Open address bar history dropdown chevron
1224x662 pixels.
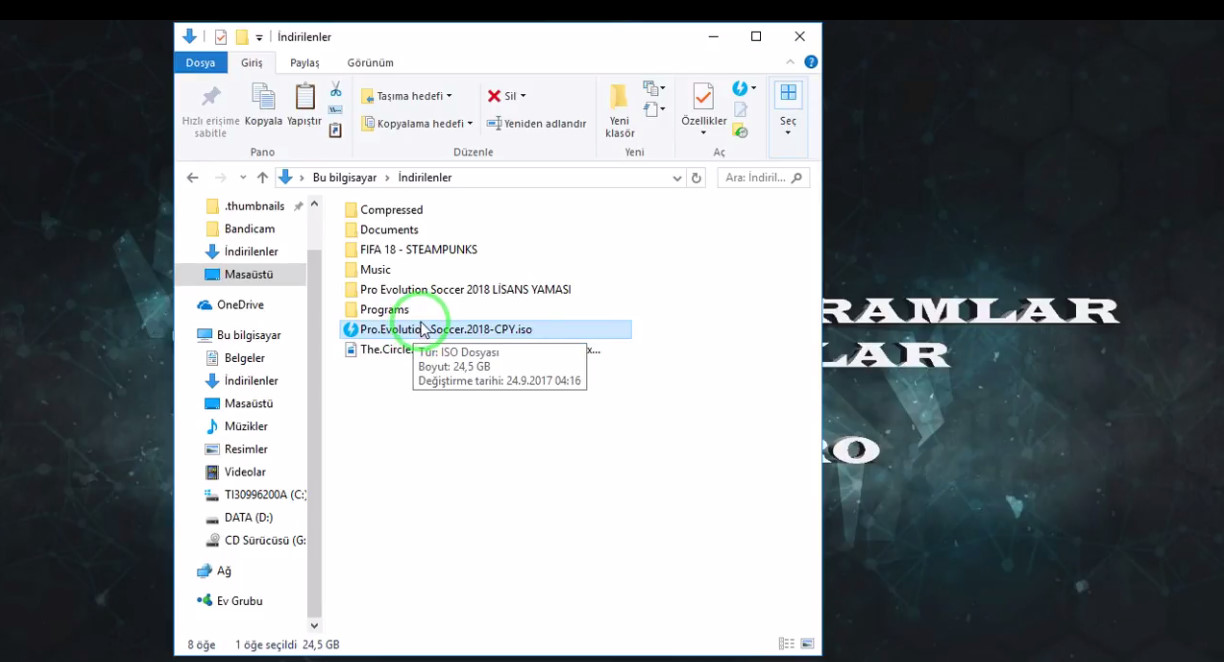pos(677,178)
